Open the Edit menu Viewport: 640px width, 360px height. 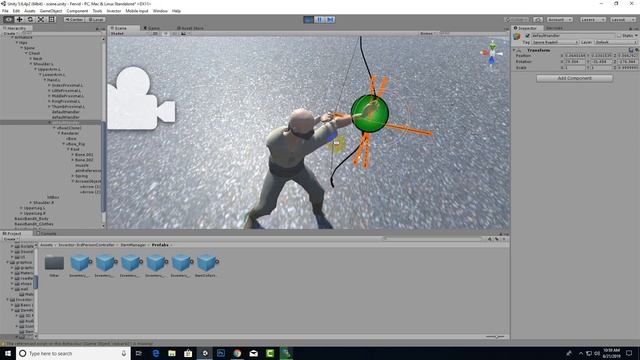click(16, 11)
